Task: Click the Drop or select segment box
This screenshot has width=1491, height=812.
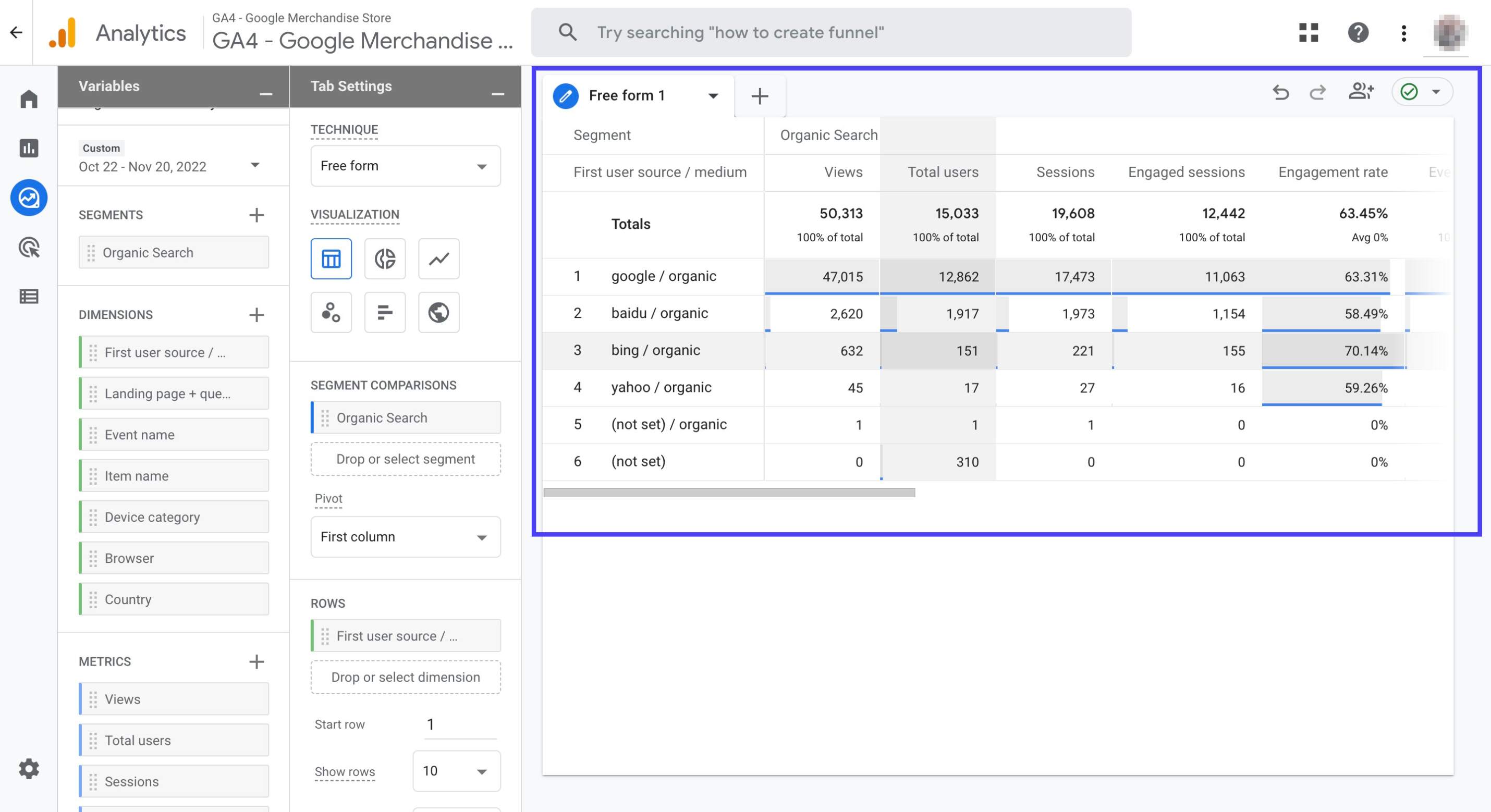Action: coord(405,459)
